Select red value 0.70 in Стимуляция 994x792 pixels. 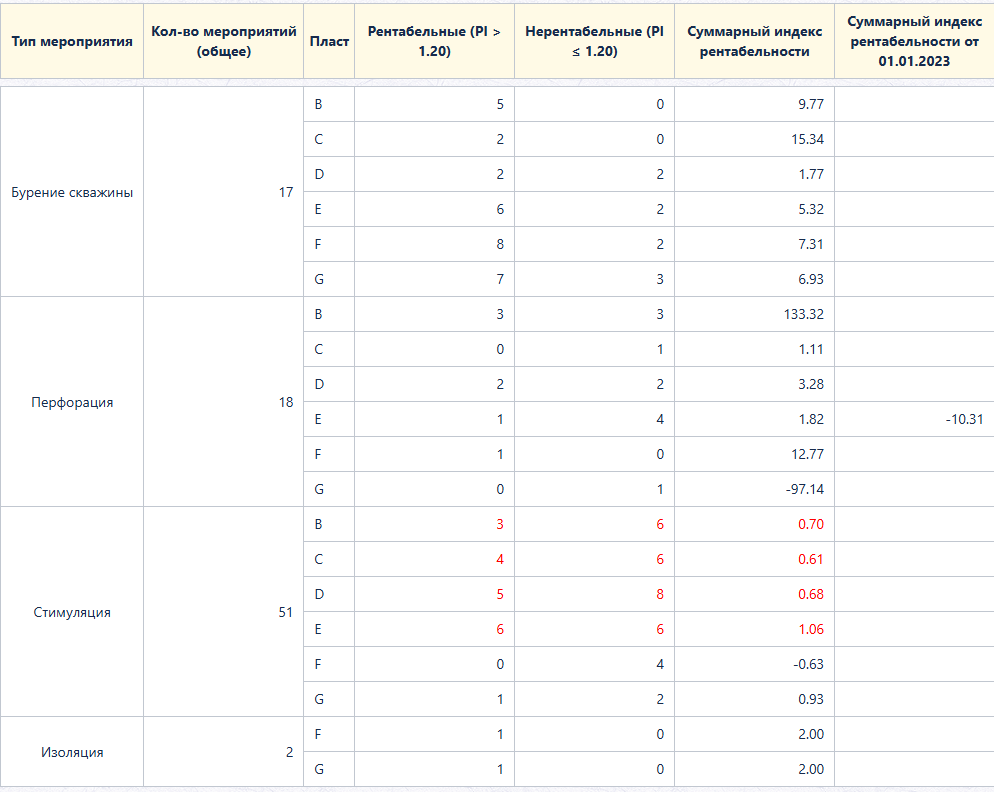(x=754, y=524)
